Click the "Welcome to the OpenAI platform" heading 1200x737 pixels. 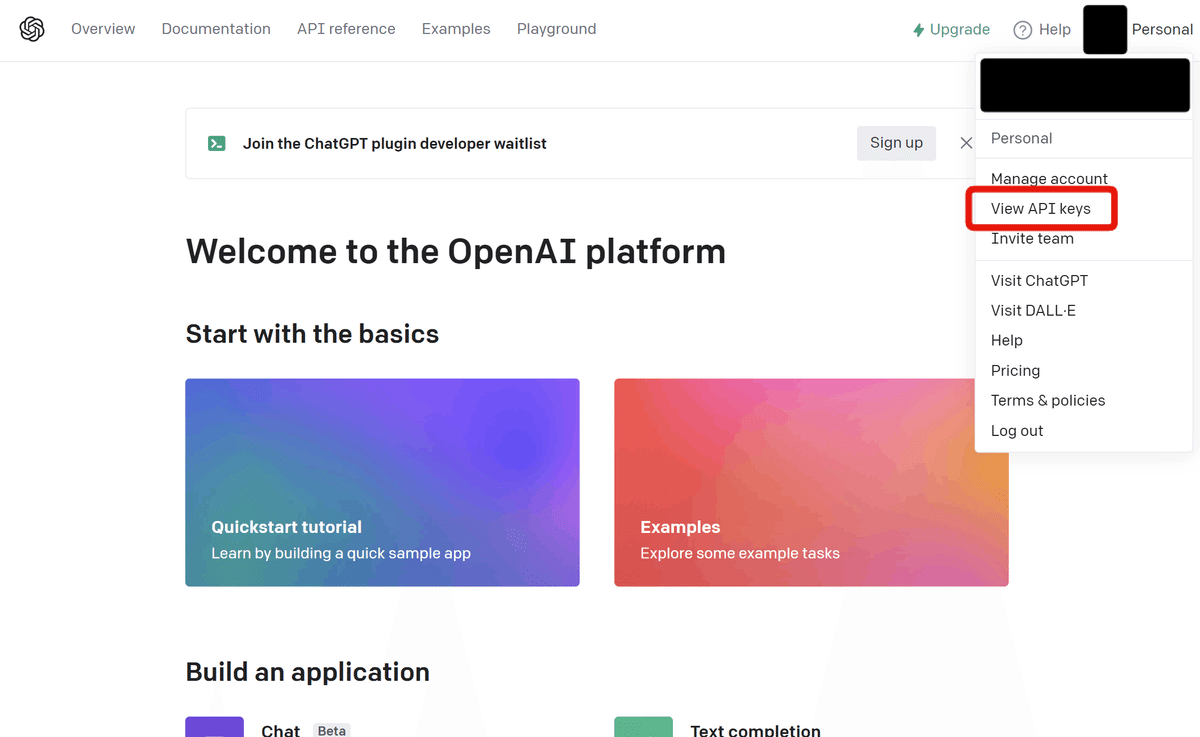pos(456,250)
